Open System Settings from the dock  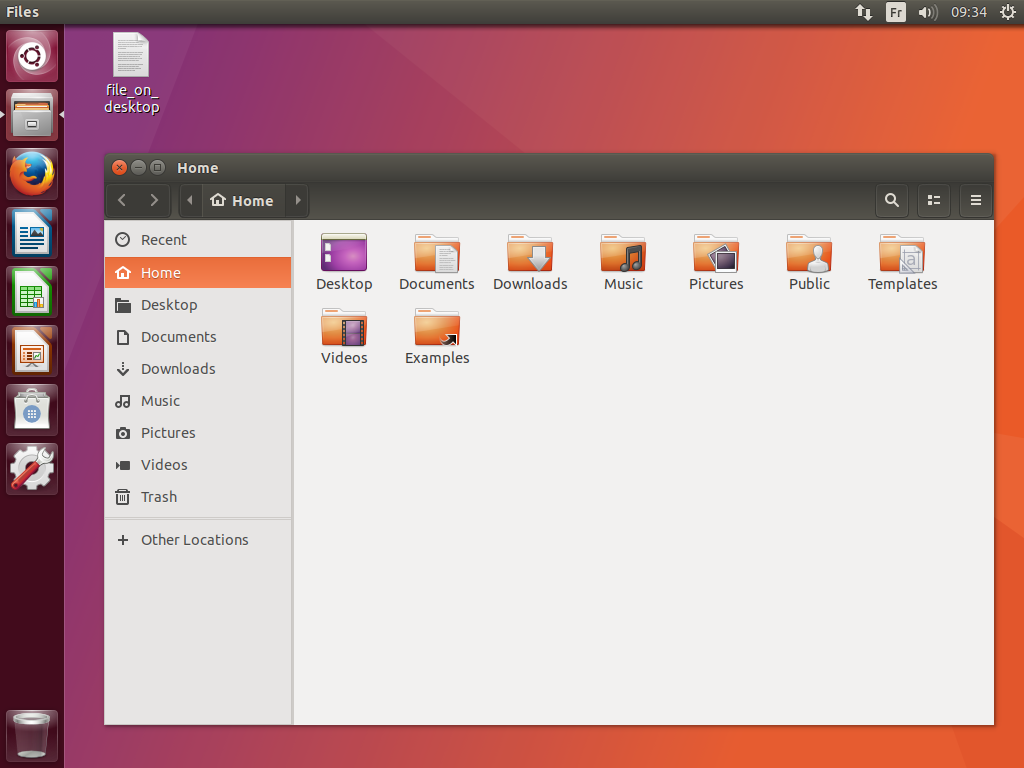[x=32, y=469]
